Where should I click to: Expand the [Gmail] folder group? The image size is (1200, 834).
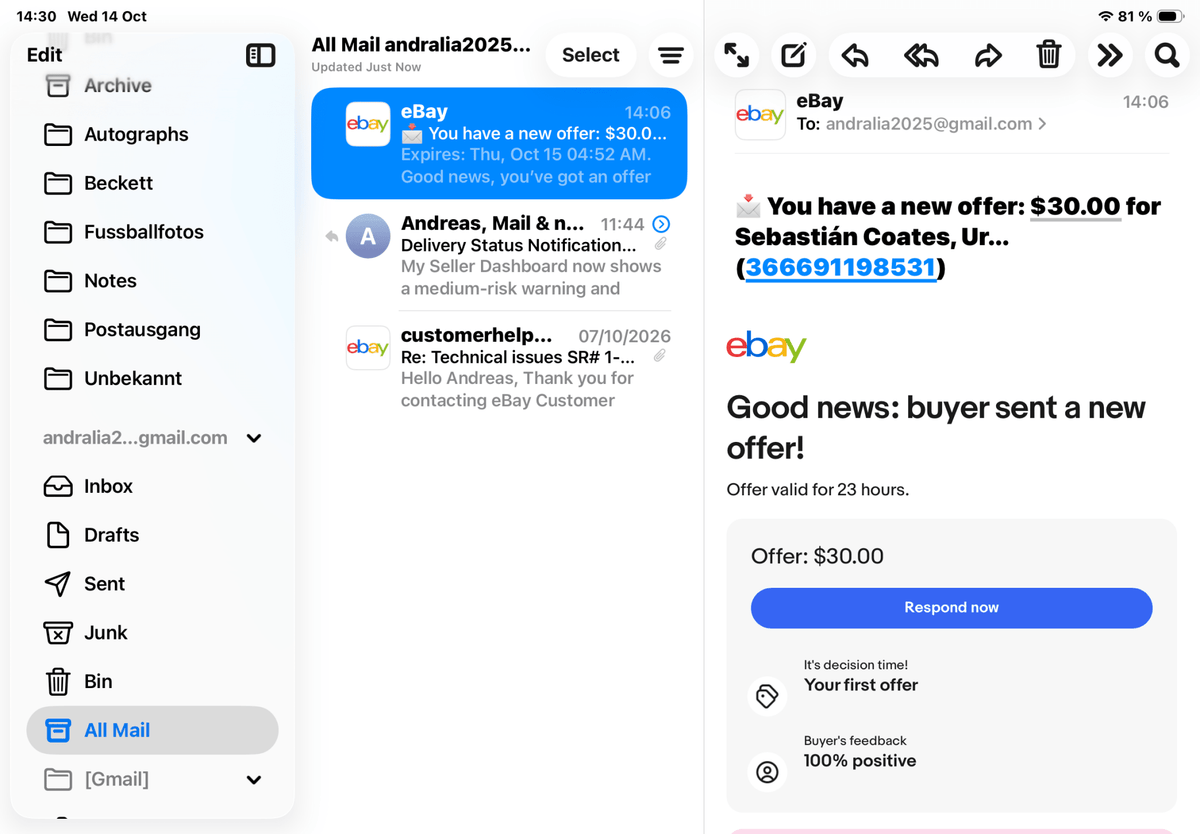[x=254, y=780]
